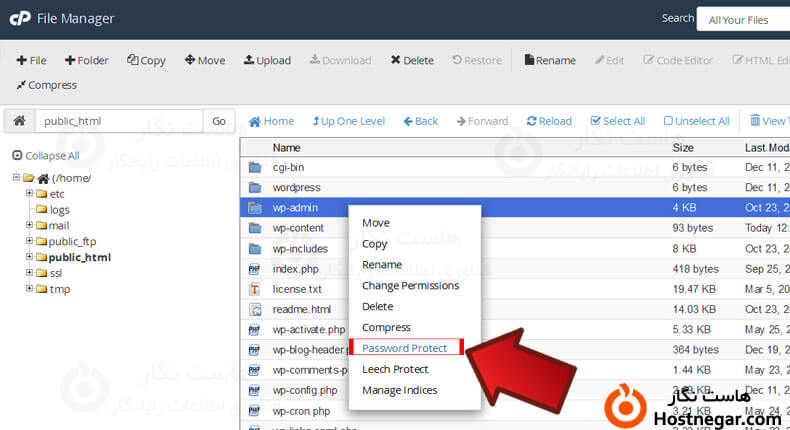Click the home icon beside path field
Image resolution: width=790 pixels, height=430 pixels.
19,122
